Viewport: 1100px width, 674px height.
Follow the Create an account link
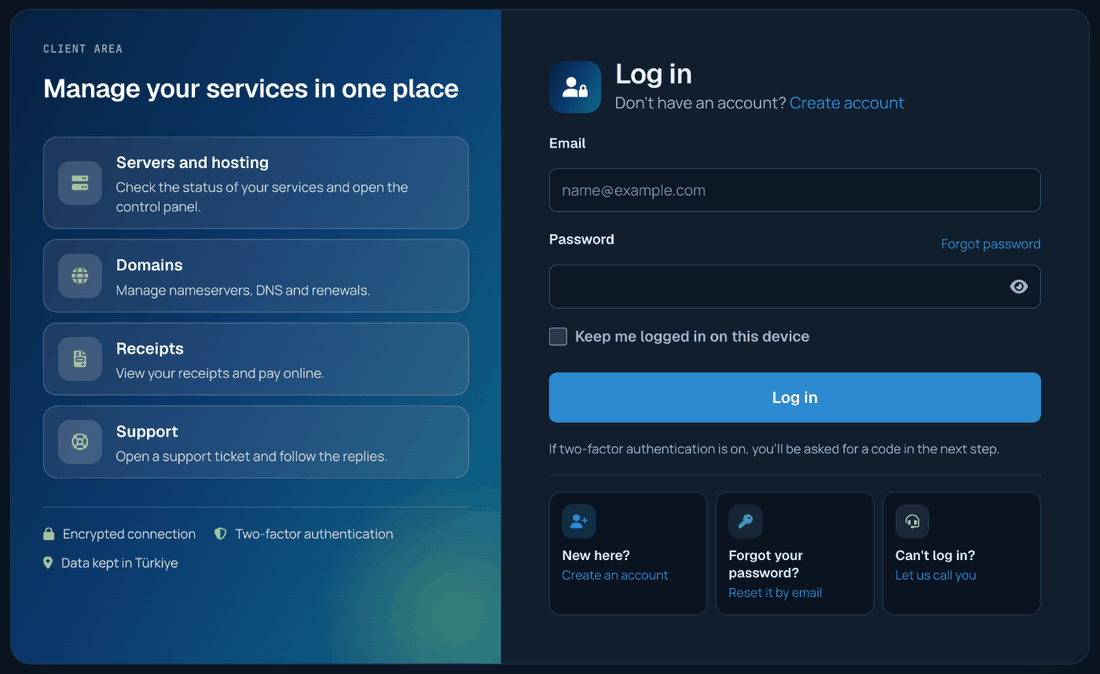[615, 575]
